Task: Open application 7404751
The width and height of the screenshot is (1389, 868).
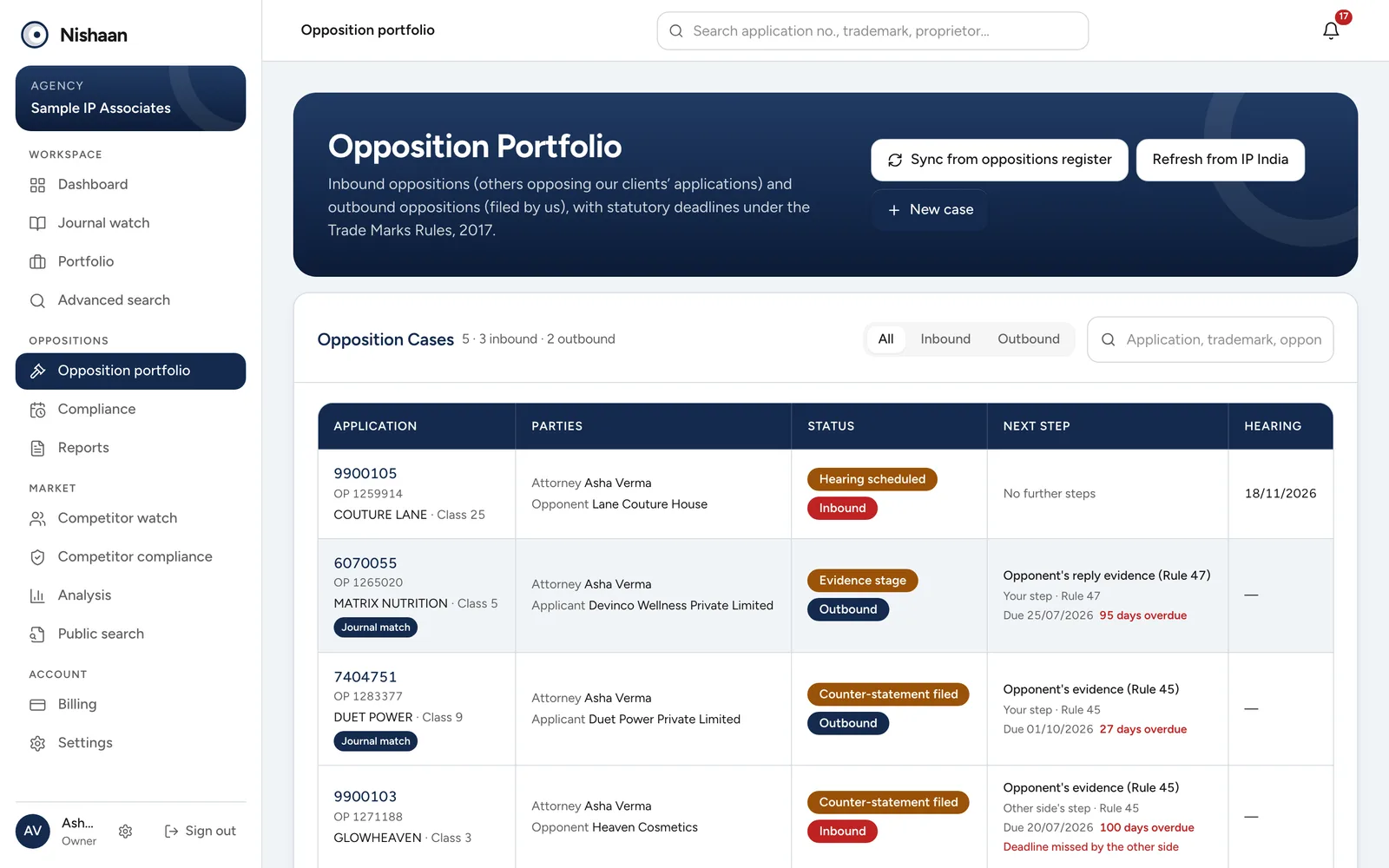Action: pos(365,677)
